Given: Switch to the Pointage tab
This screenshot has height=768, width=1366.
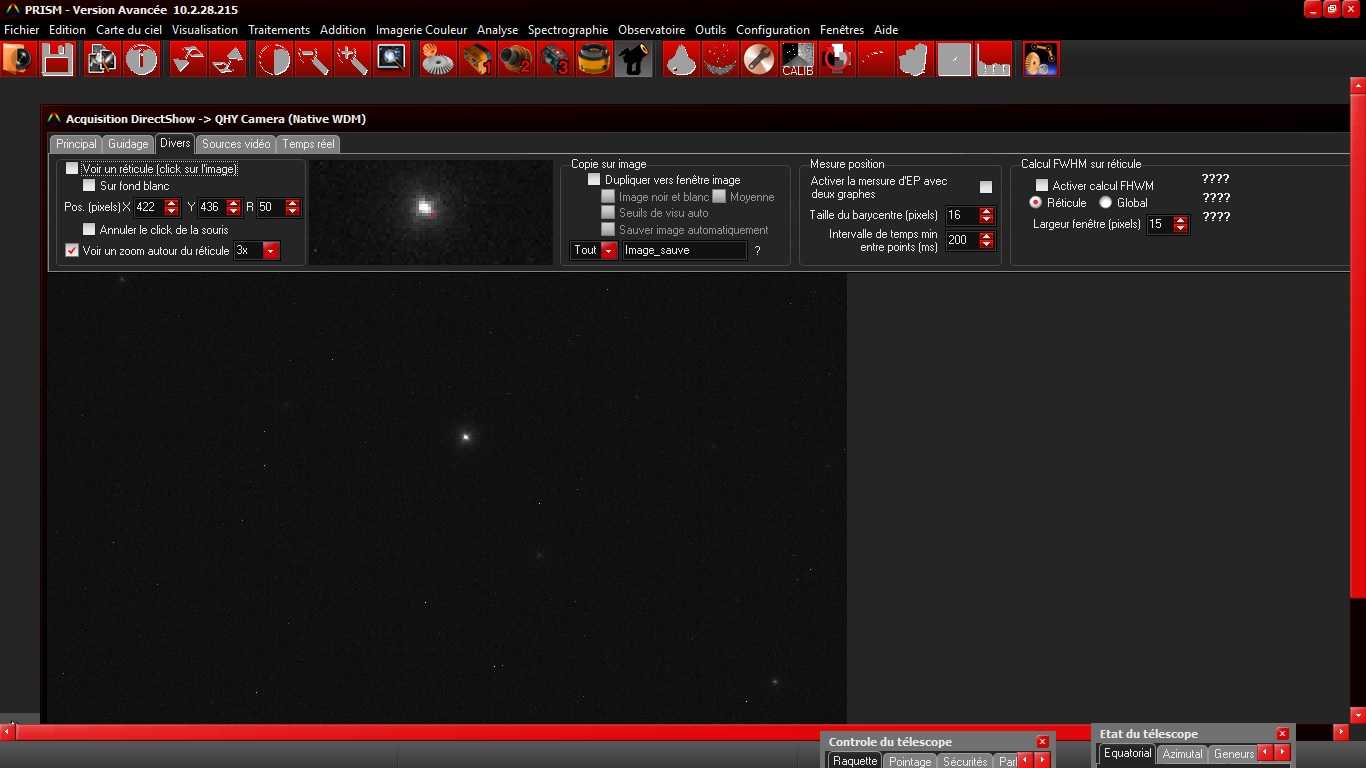Looking at the screenshot, I should coord(910,762).
